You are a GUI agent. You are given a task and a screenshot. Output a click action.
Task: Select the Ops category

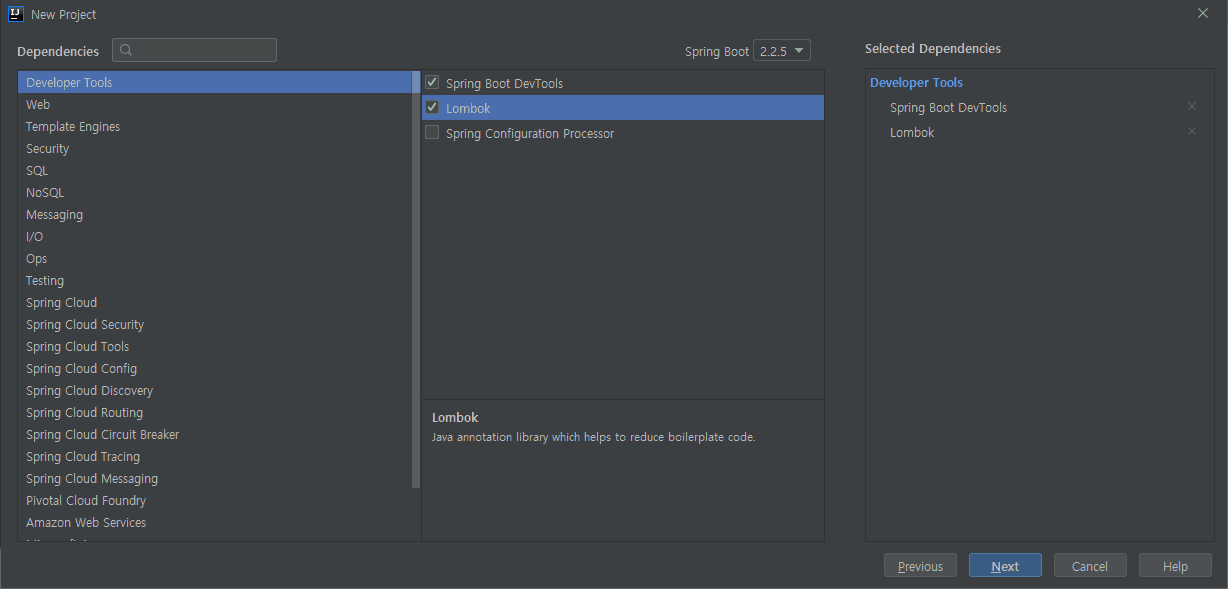click(x=215, y=258)
